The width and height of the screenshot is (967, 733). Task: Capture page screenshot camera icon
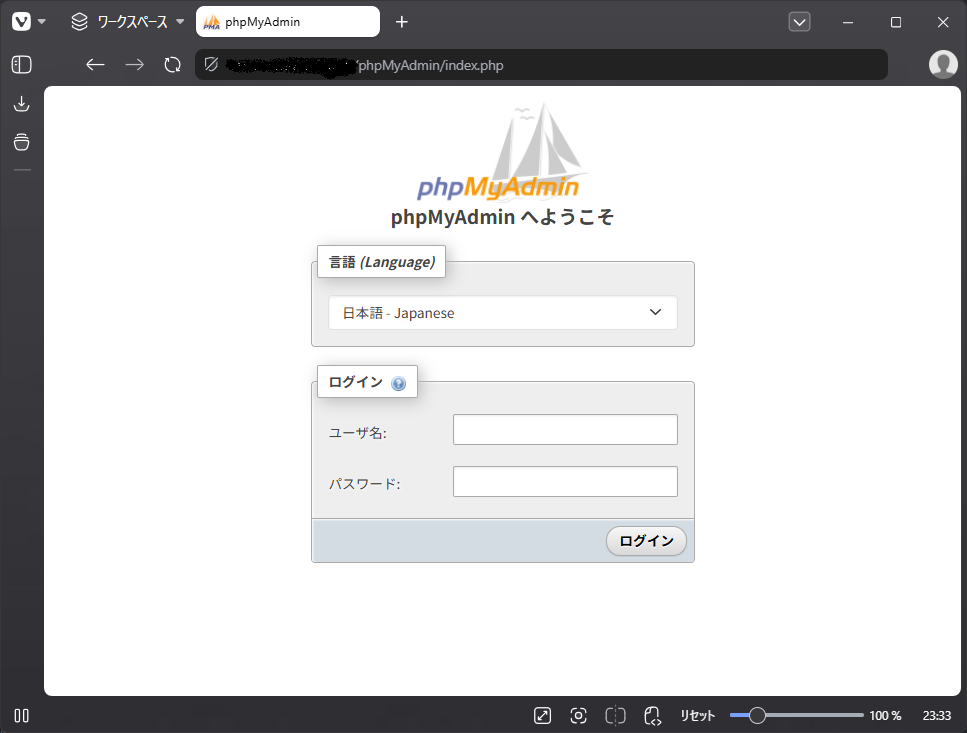578,716
